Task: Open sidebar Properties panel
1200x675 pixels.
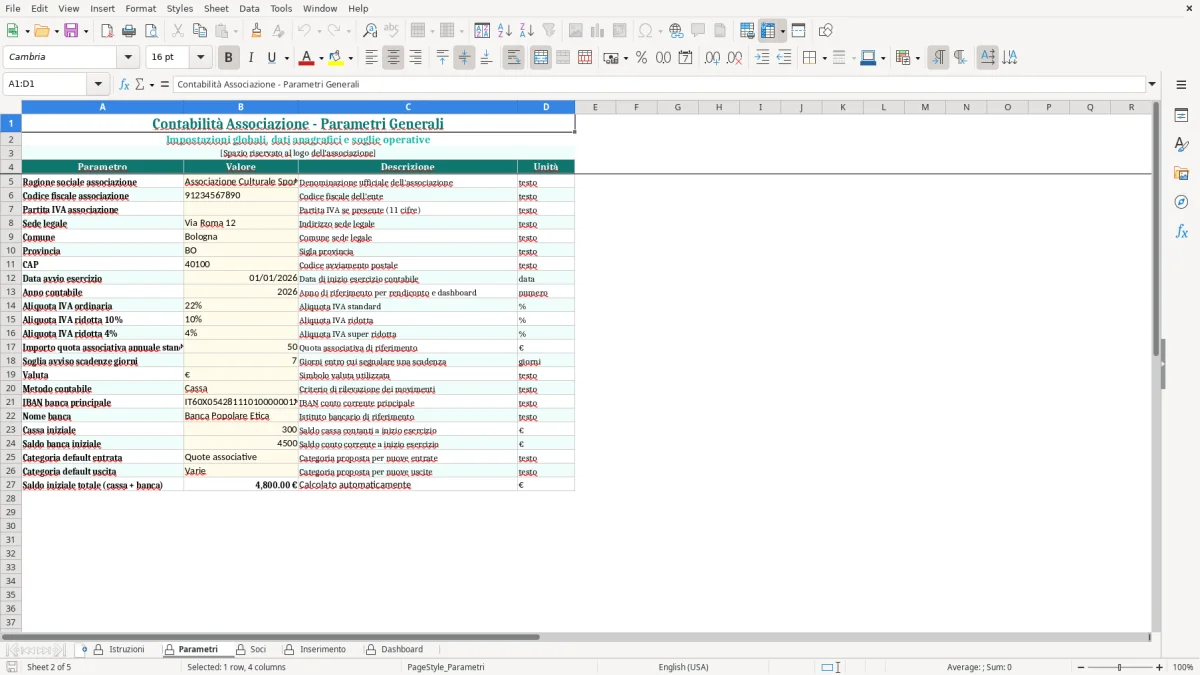Action: pos(1181,115)
